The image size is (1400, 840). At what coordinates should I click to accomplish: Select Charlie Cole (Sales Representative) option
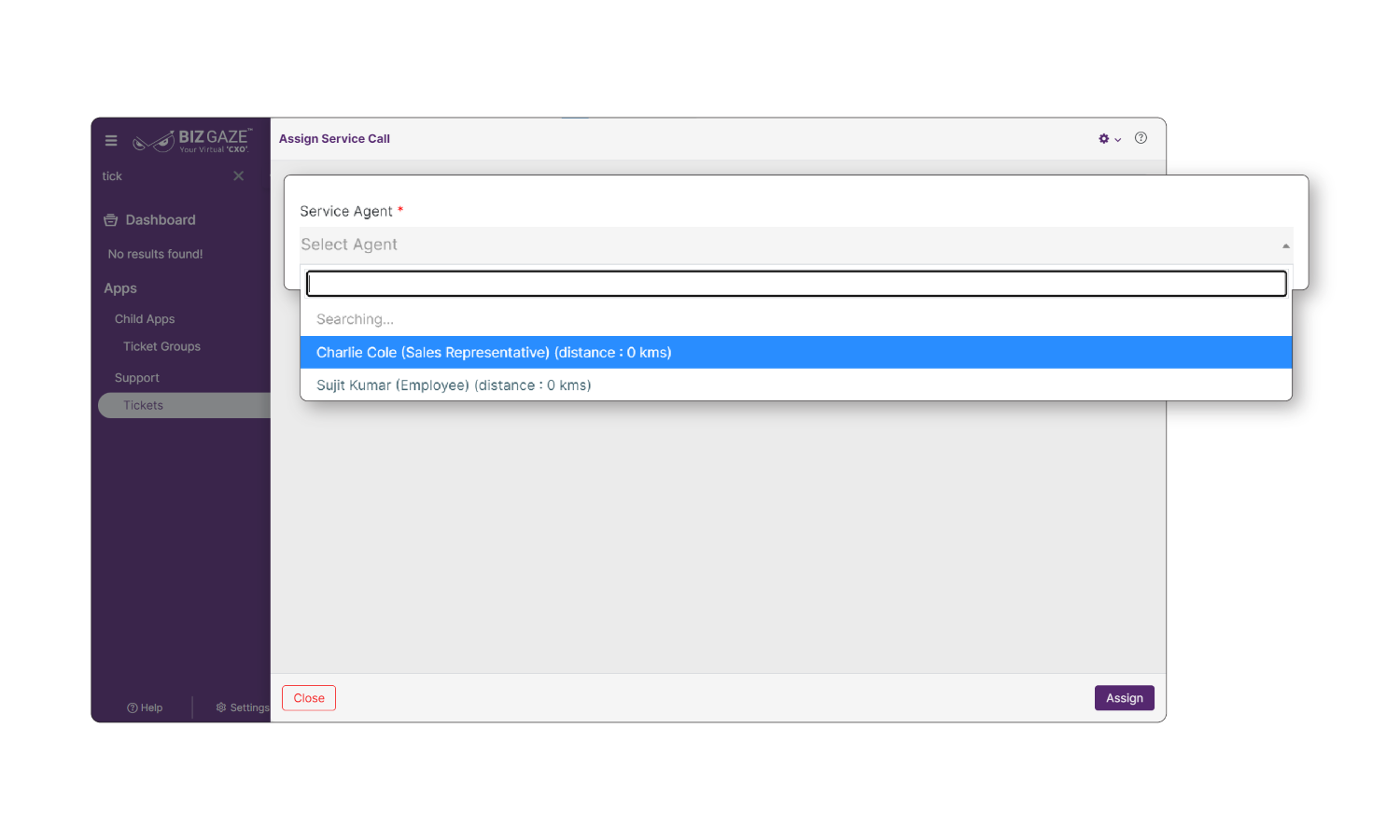[494, 353]
